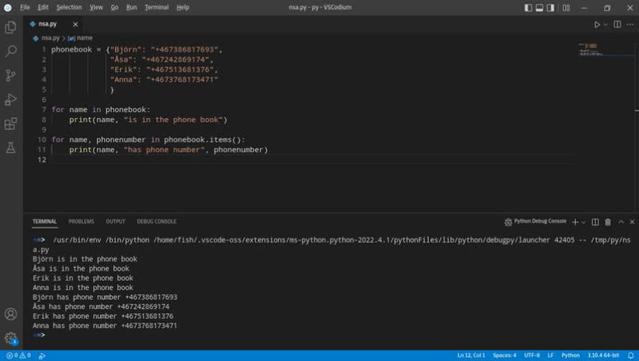Toggle the secondary side bar layout icon
The image size is (639, 361).
(x=551, y=8)
